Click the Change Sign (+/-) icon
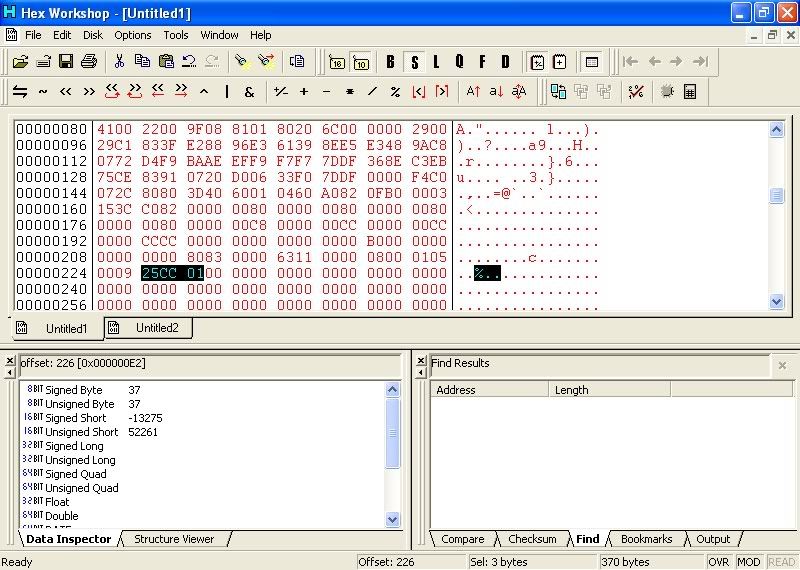Image resolution: width=800 pixels, height=570 pixels. coord(281,92)
